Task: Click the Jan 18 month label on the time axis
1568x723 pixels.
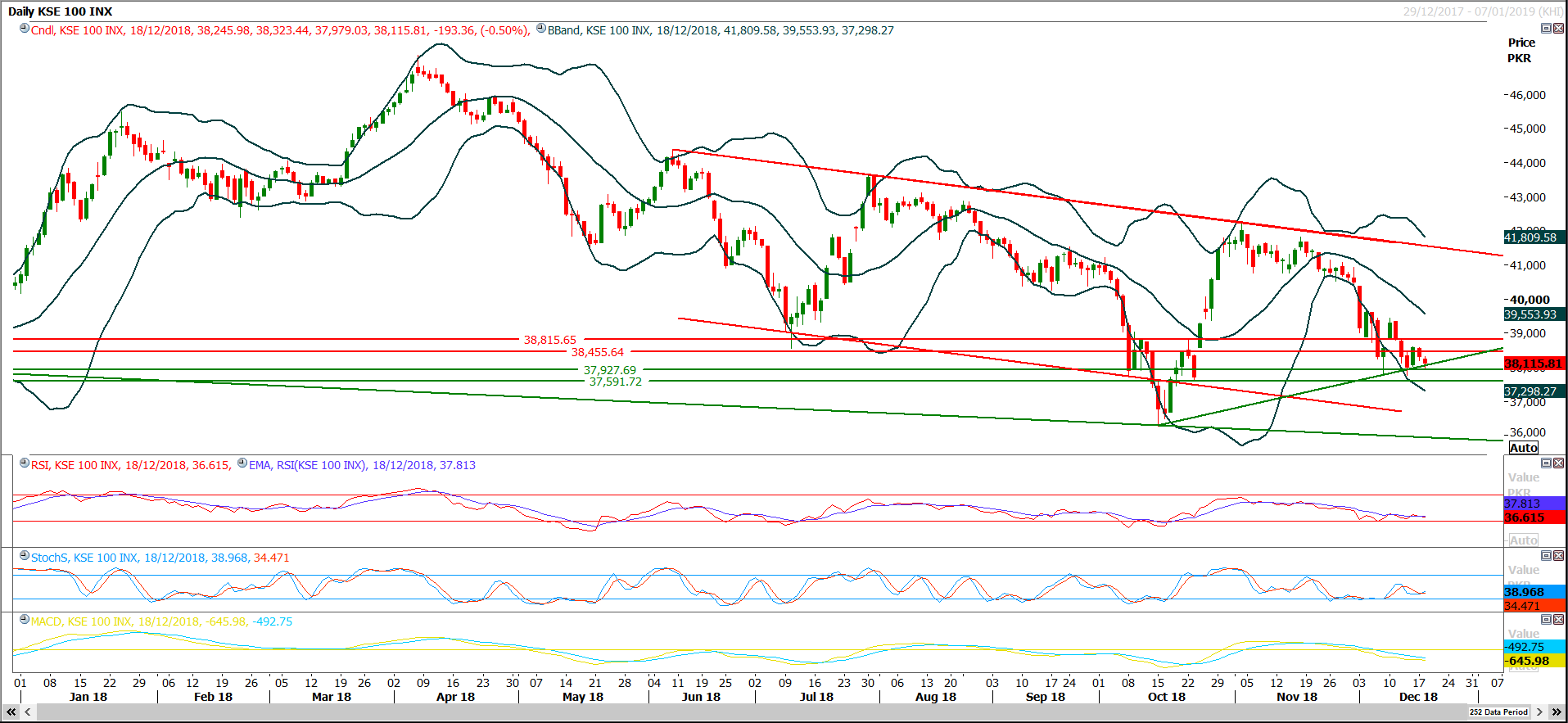Action: pyautogui.click(x=88, y=697)
